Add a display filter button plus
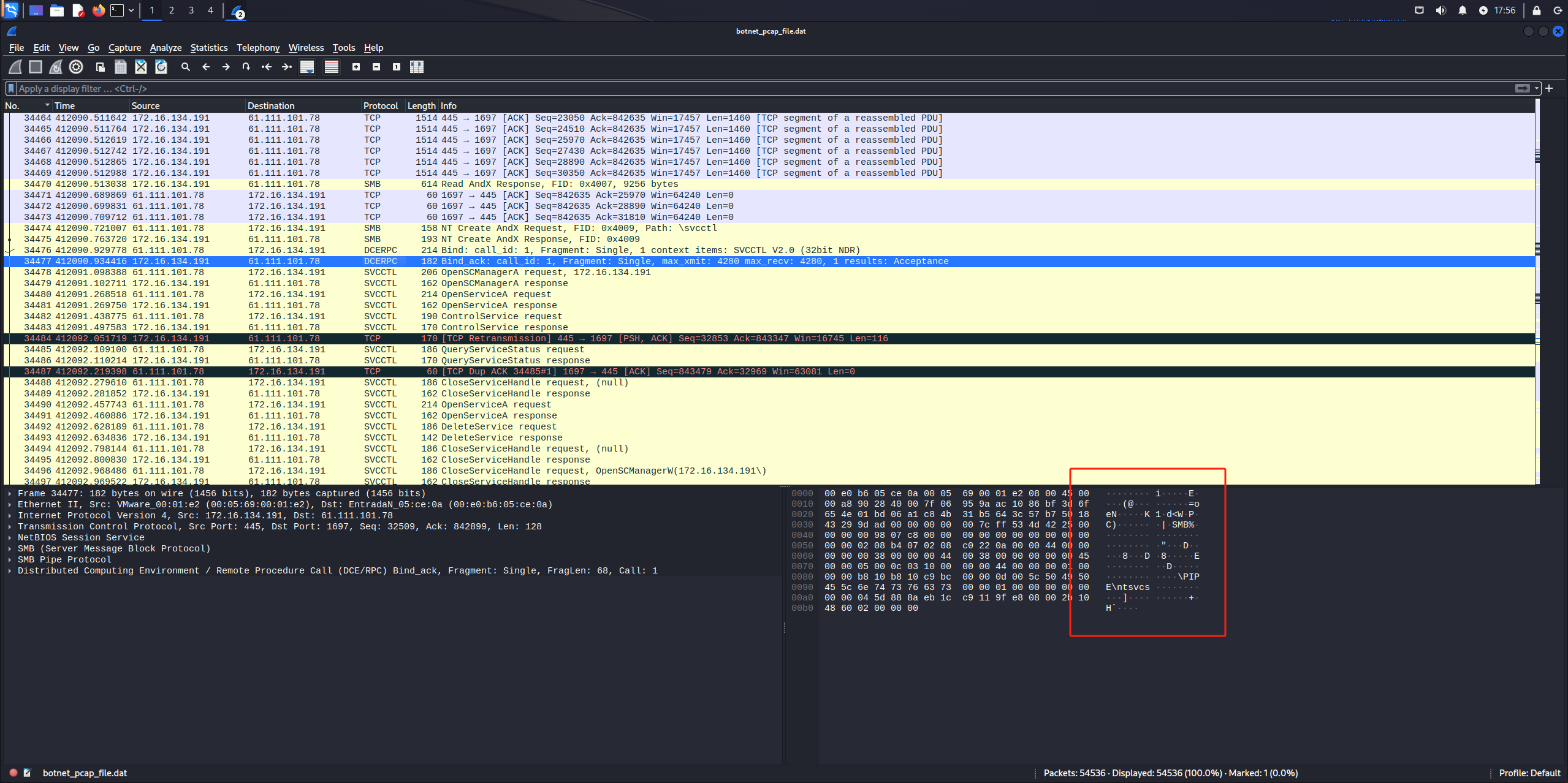 (1549, 89)
